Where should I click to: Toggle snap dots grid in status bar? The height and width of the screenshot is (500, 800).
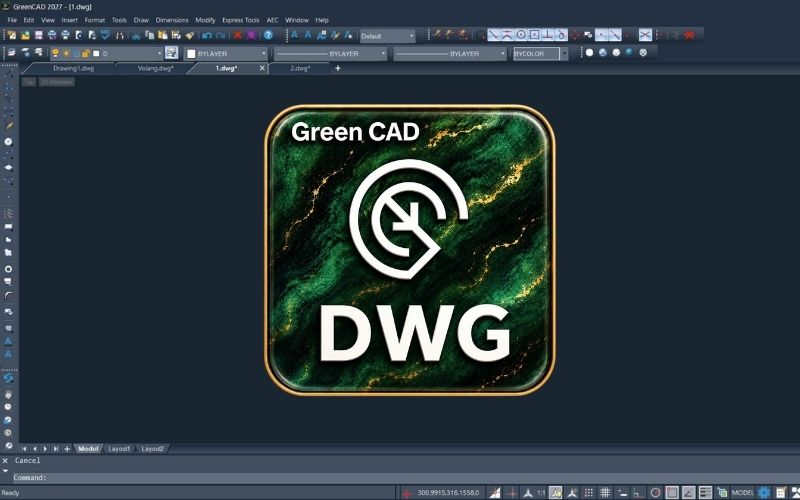pos(588,492)
